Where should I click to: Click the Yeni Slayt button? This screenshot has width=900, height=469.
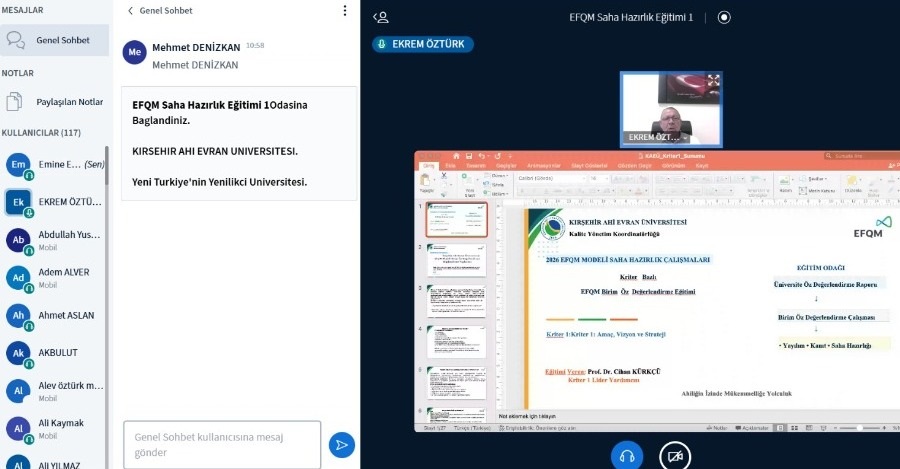click(470, 184)
